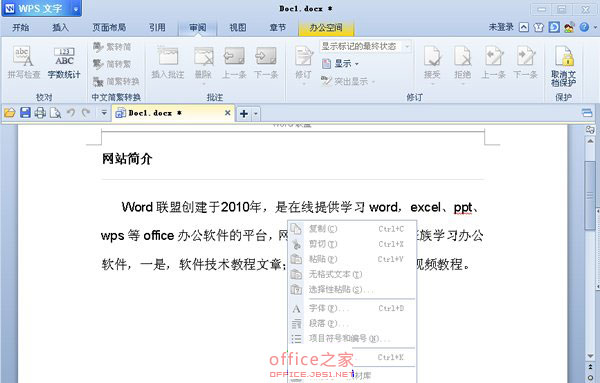Click the undo arrow in quick toolbar

coord(71,113)
